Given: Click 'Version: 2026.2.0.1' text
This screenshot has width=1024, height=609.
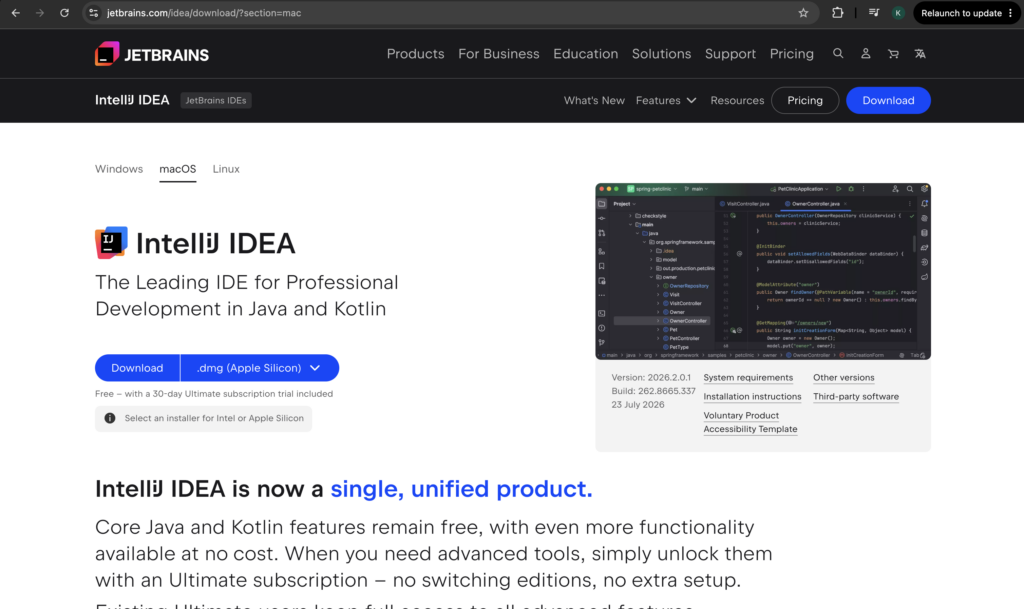Looking at the screenshot, I should point(651,377).
